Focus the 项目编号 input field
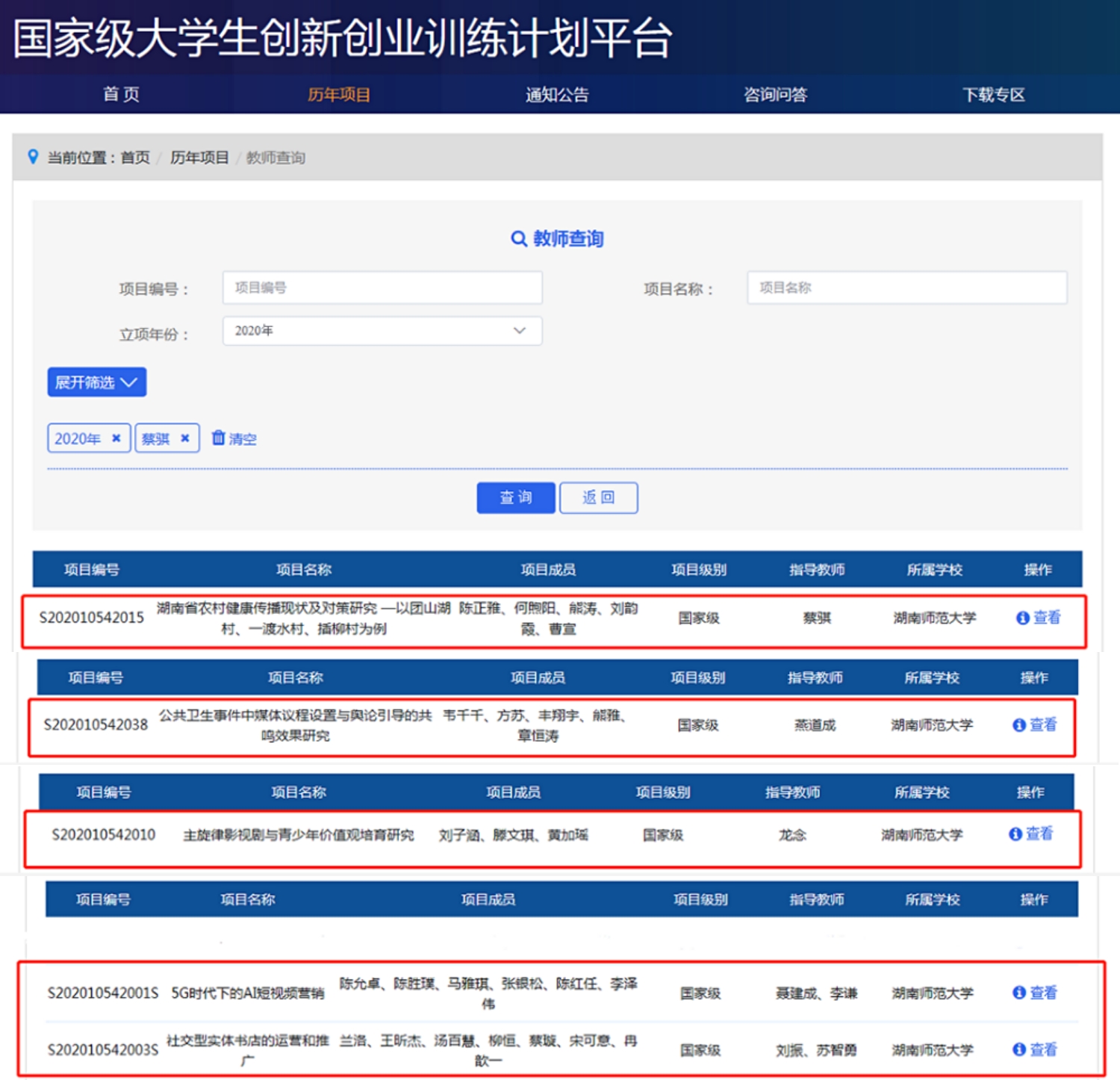Viewport: 1120px width, 1080px height. [x=382, y=288]
